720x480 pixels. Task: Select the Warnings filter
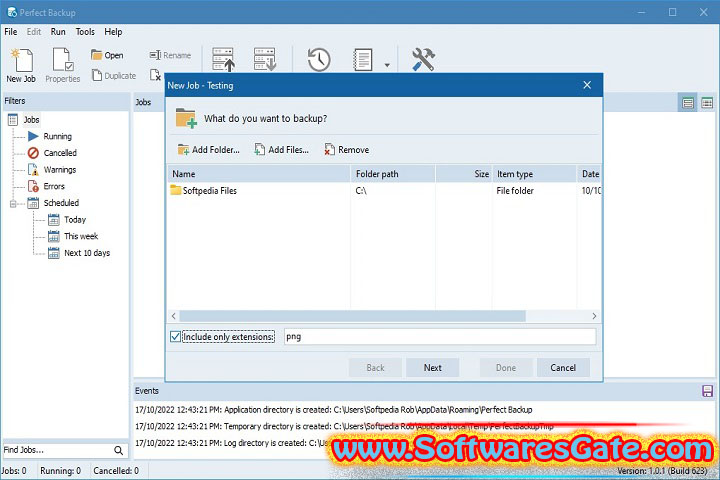pos(60,169)
